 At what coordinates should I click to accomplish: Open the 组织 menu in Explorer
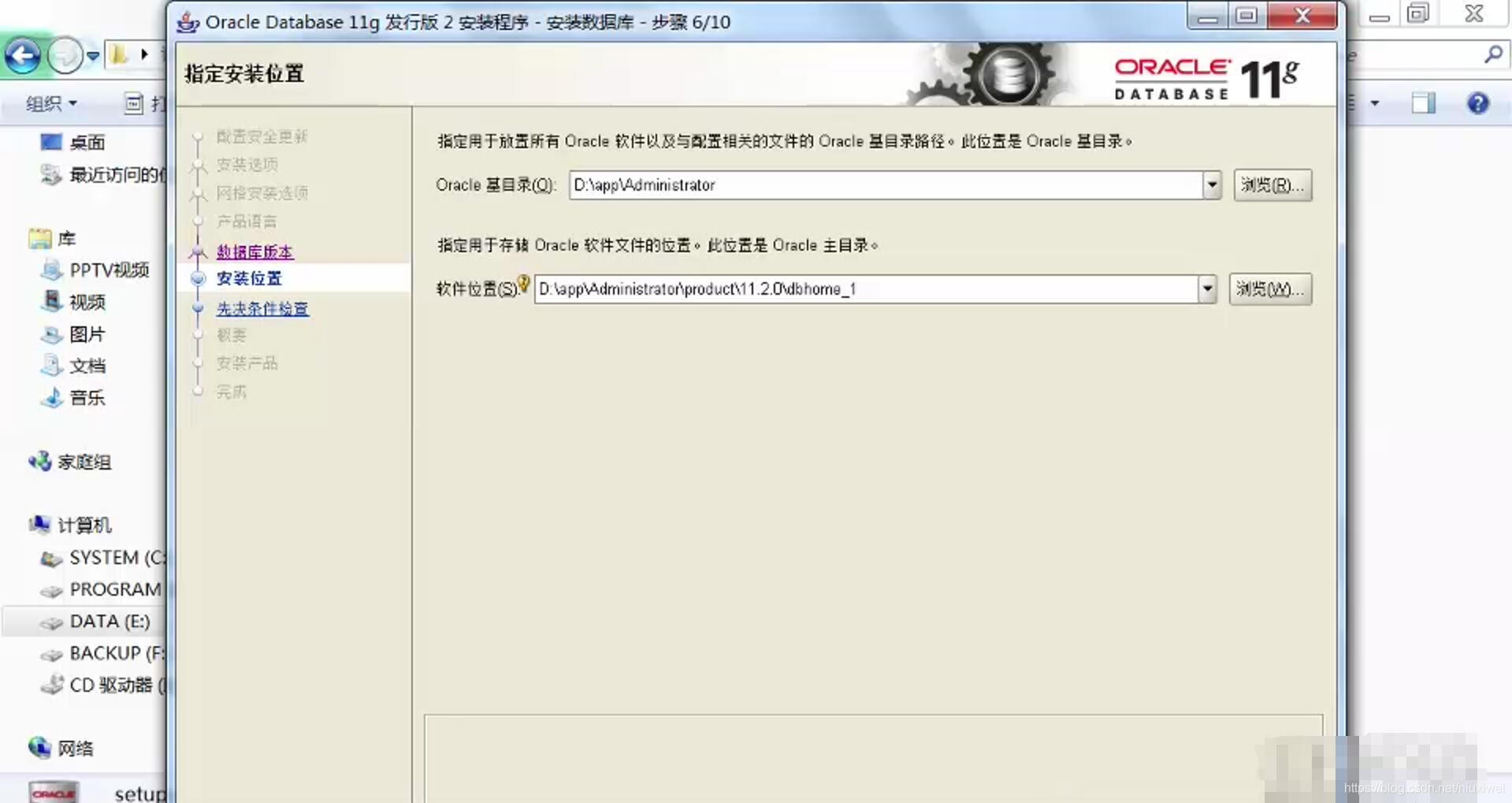(x=51, y=103)
